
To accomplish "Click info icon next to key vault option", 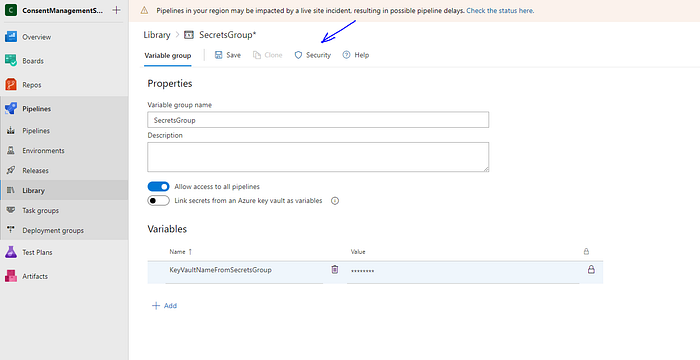I will tap(335, 201).
